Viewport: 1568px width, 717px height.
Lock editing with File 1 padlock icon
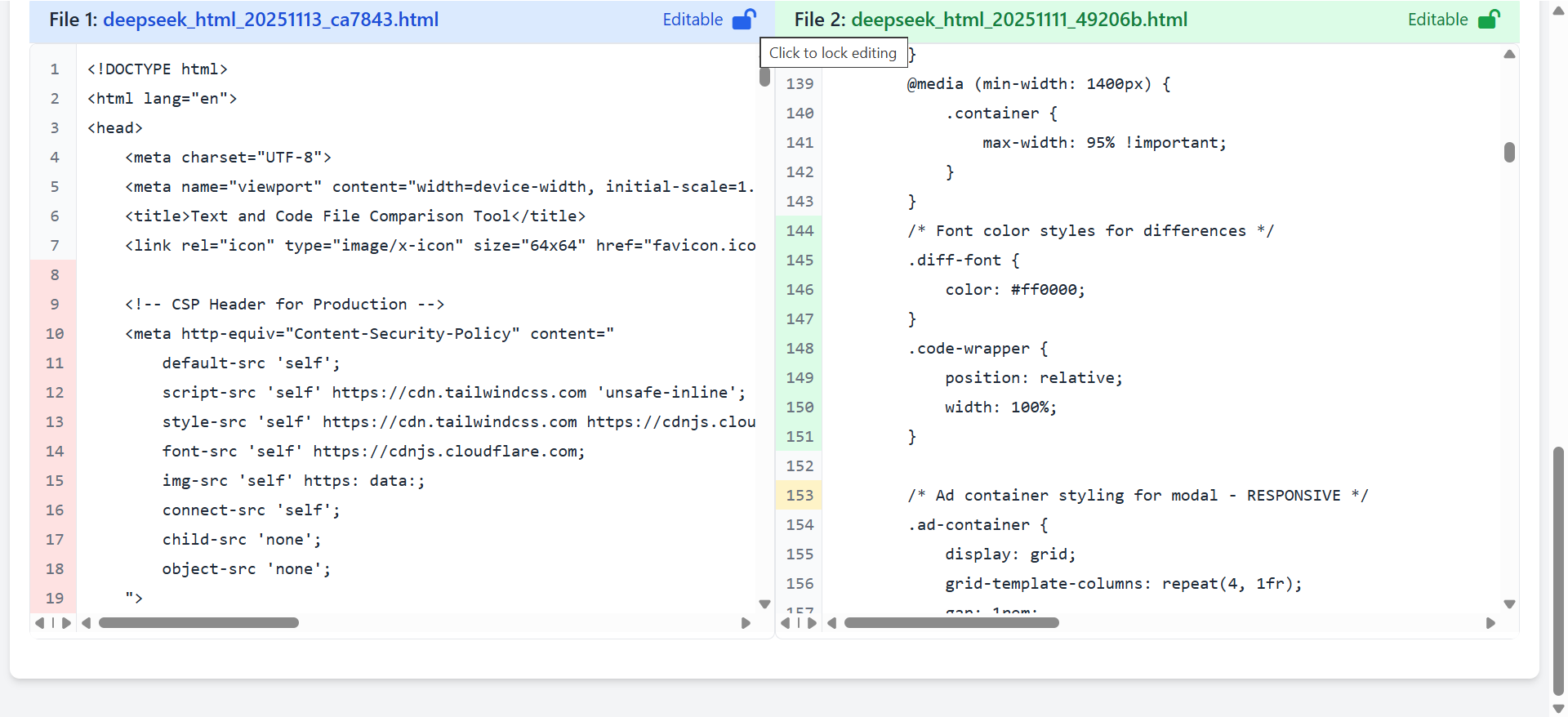[744, 19]
